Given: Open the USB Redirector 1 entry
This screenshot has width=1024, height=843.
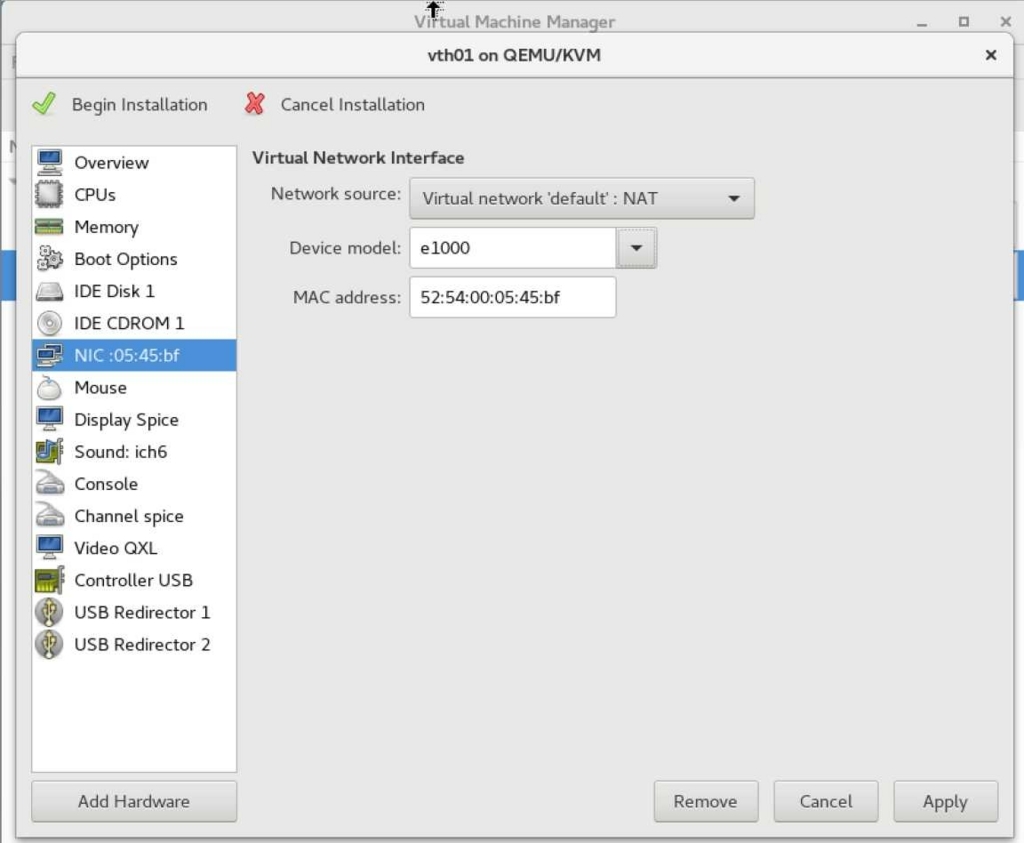Looking at the screenshot, I should tap(134, 612).
